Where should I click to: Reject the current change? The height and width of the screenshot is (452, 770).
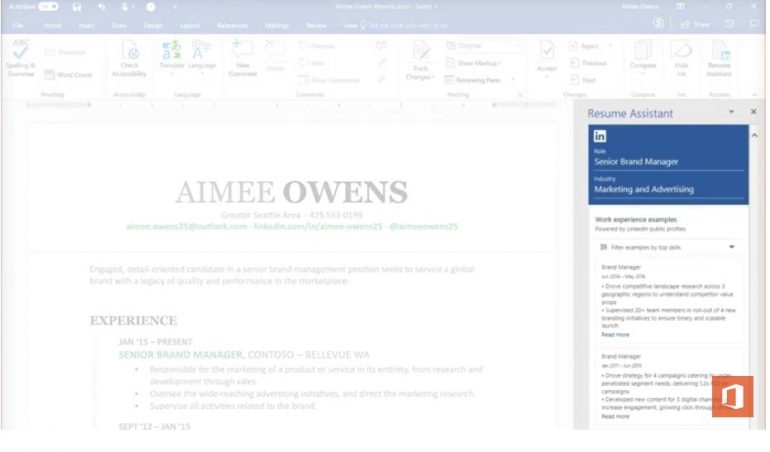coord(584,46)
